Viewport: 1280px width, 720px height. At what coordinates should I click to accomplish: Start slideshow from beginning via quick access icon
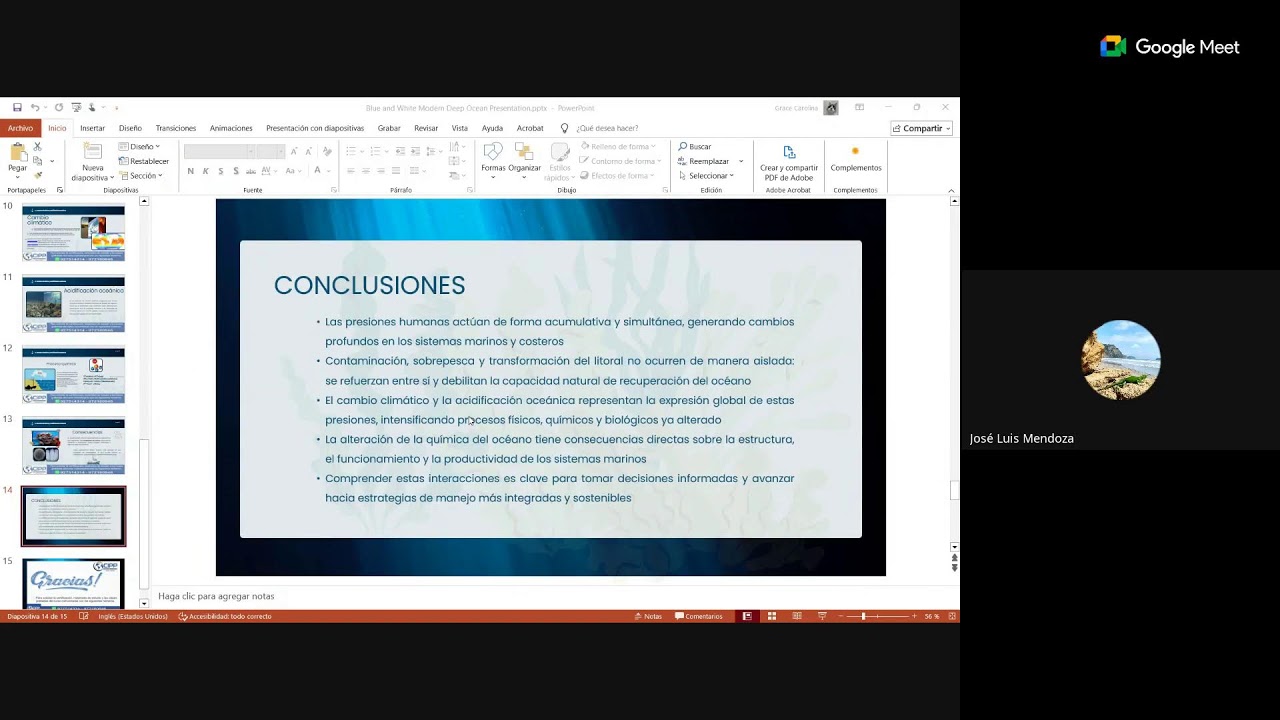tap(75, 108)
